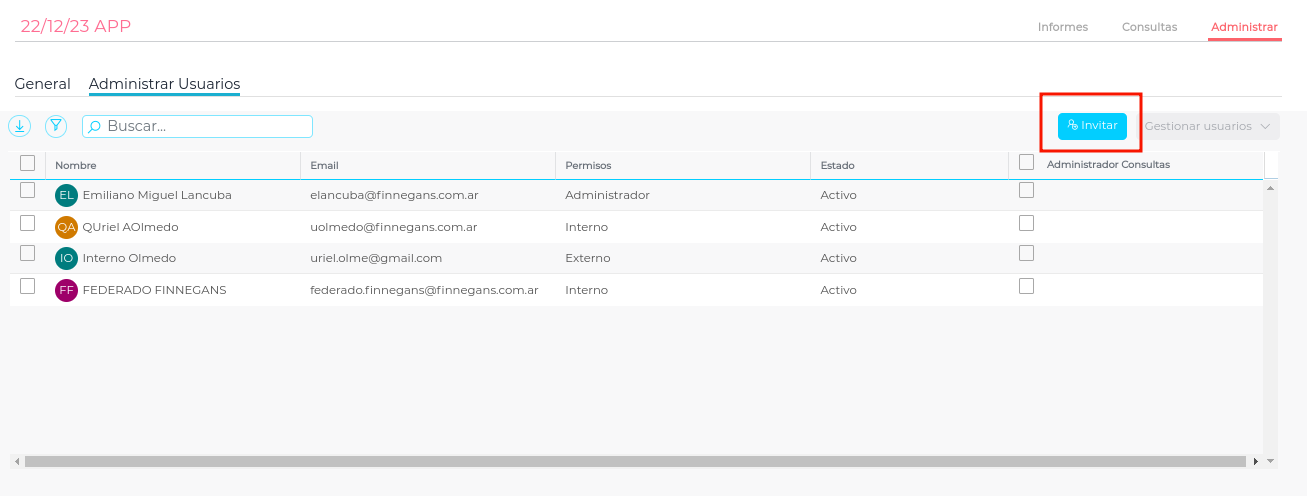Open the filter funnel icon
This screenshot has width=1307, height=496.
pos(56,126)
